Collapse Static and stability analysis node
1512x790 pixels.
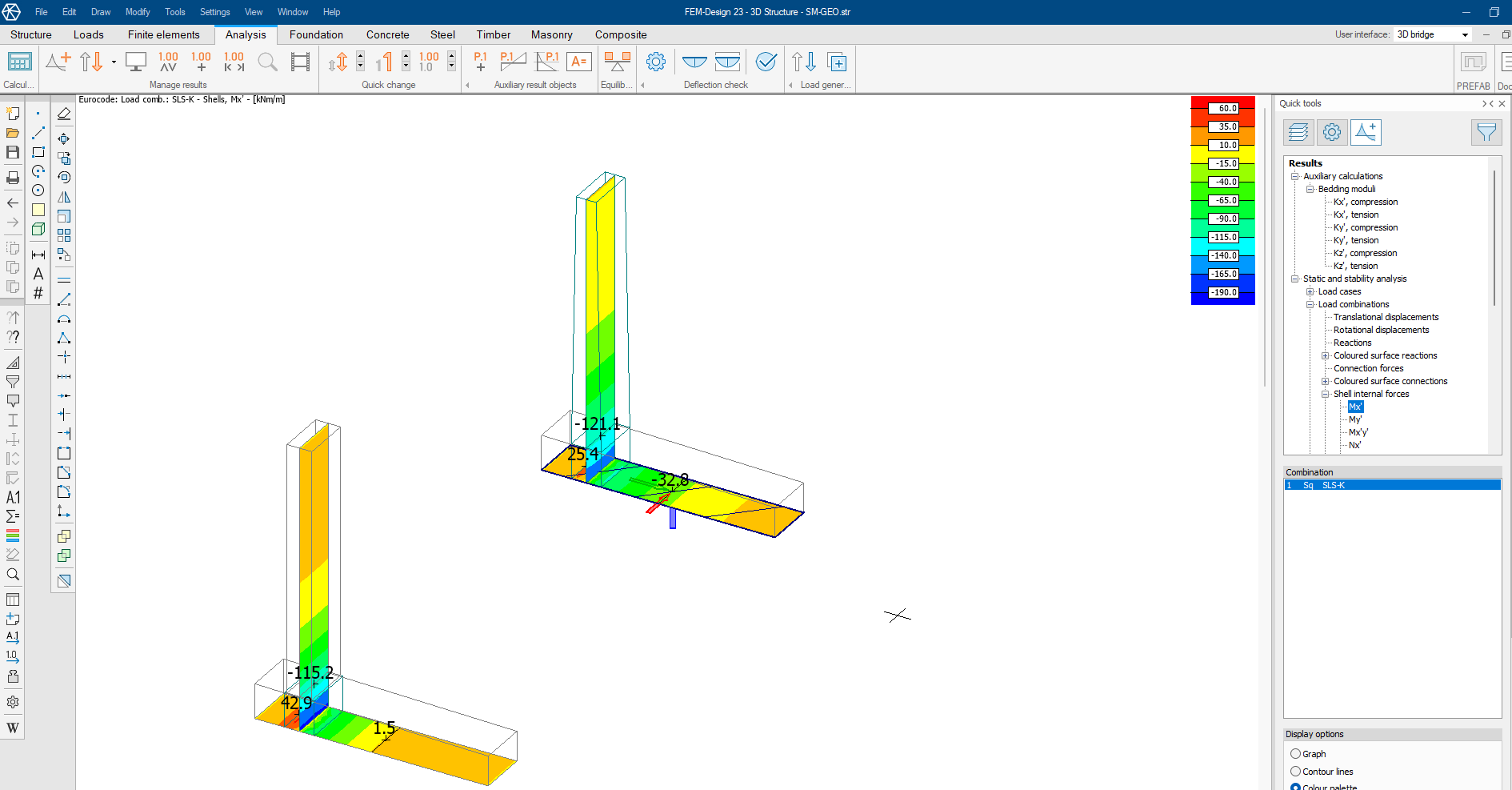click(x=1294, y=279)
